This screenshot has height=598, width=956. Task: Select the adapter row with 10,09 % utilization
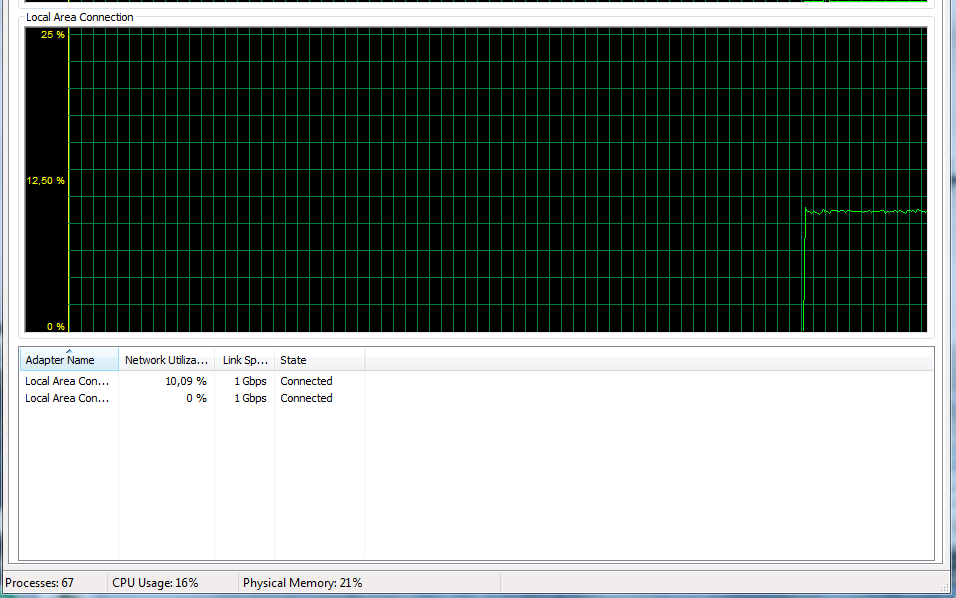pyautogui.click(x=192, y=381)
